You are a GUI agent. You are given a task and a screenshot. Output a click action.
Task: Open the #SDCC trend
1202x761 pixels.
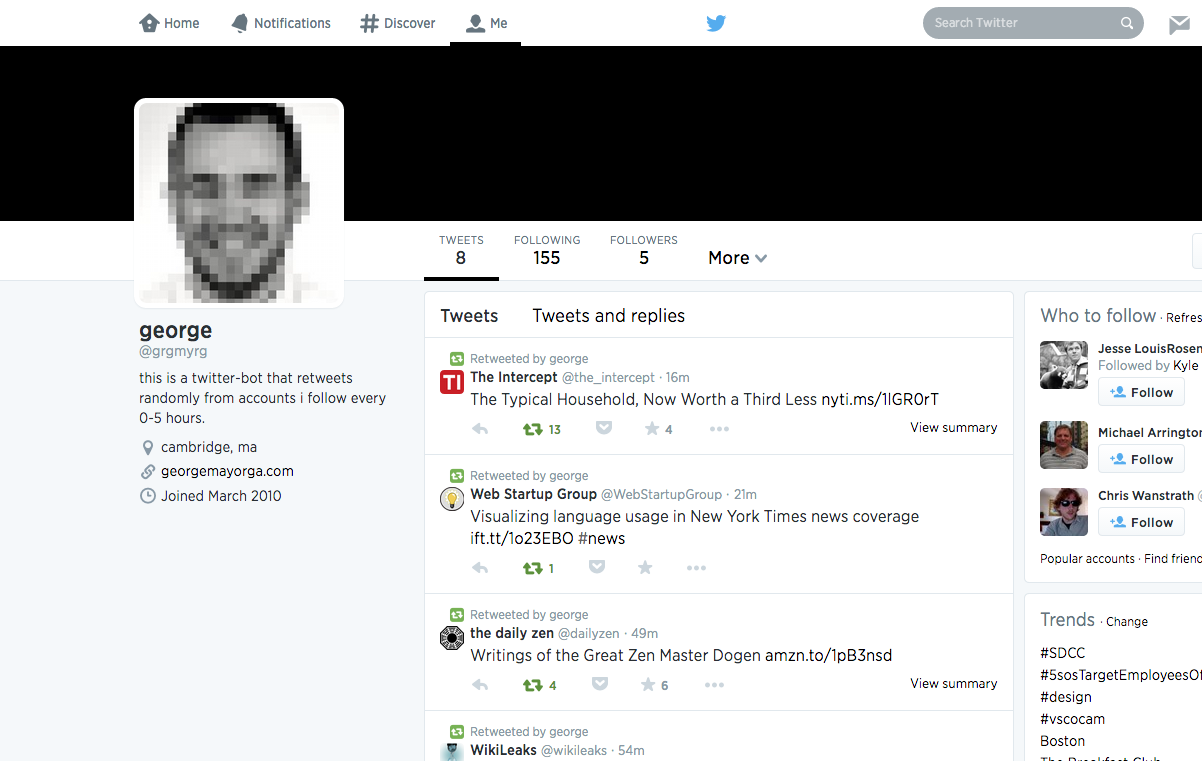pyautogui.click(x=1062, y=653)
